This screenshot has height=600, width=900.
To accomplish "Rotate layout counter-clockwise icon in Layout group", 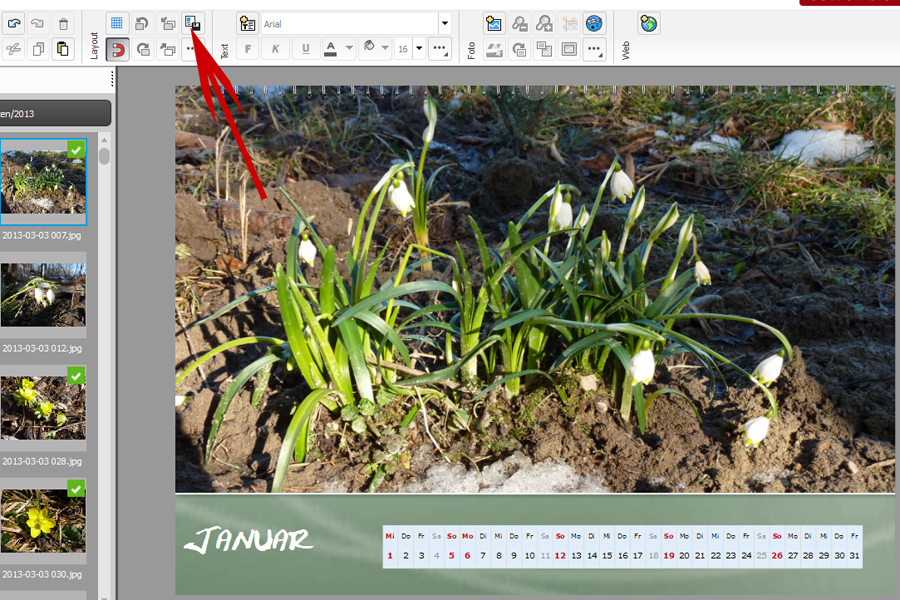I will 142,24.
